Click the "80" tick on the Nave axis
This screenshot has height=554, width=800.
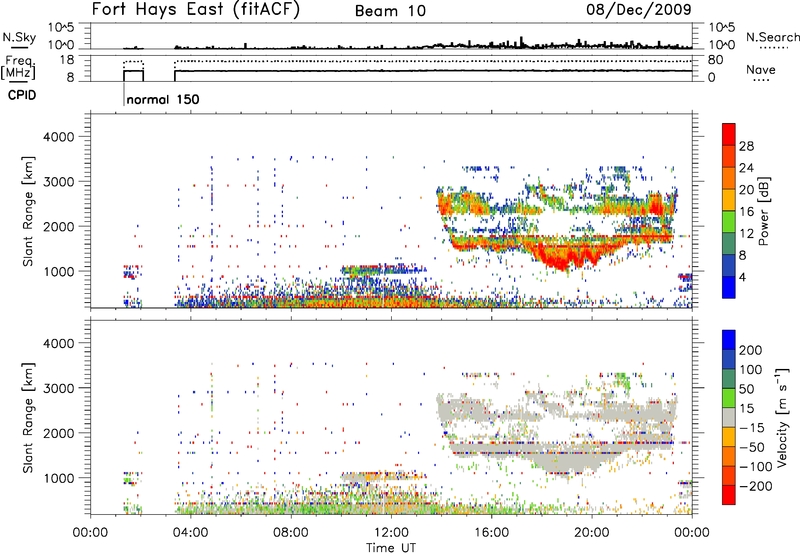pos(715,60)
